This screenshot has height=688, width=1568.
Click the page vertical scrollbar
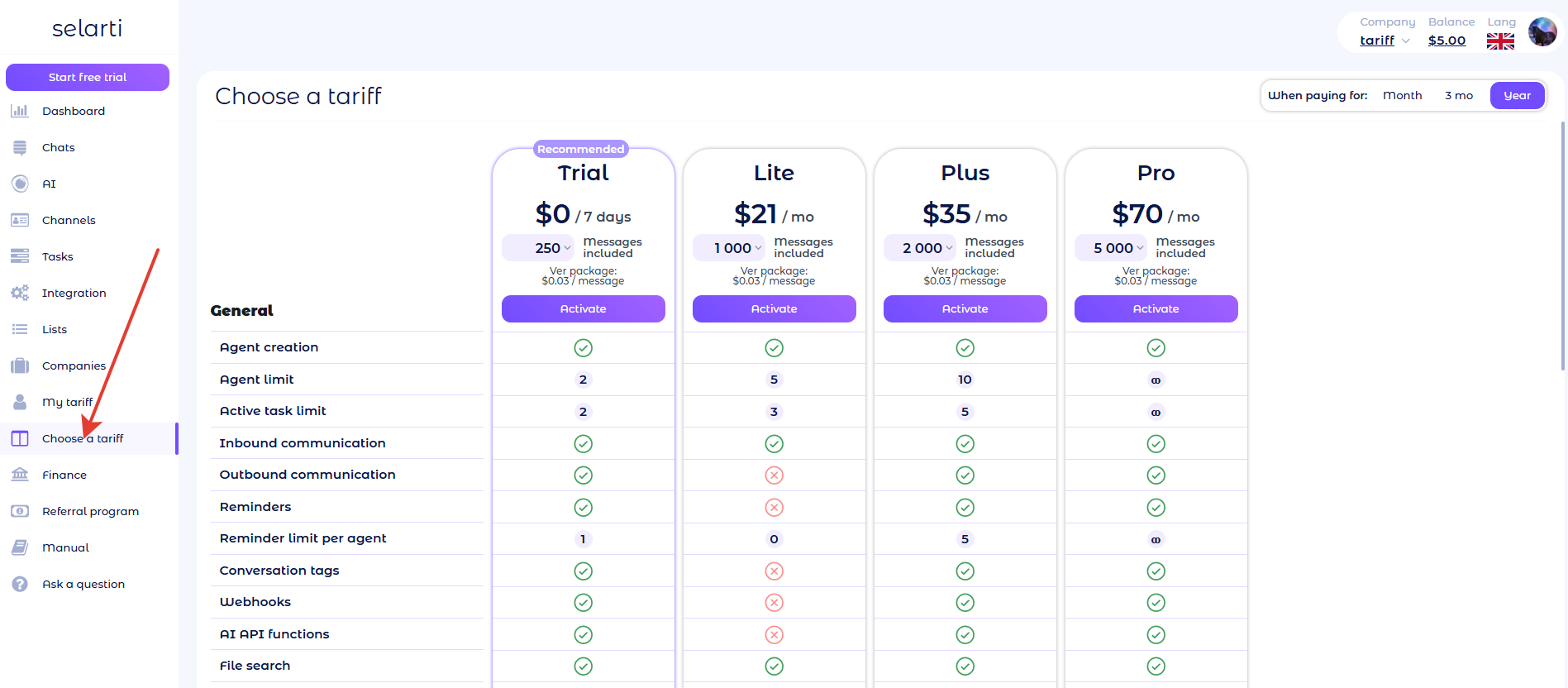point(1562,246)
